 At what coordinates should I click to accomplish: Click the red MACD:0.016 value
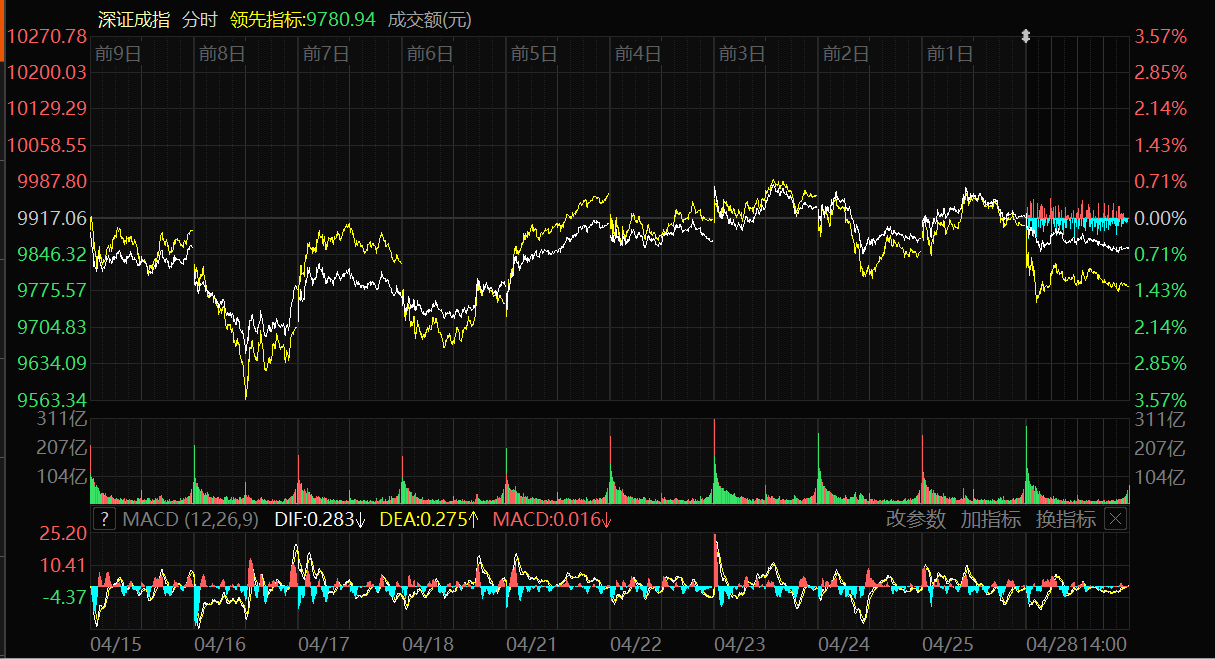pyautogui.click(x=553, y=519)
